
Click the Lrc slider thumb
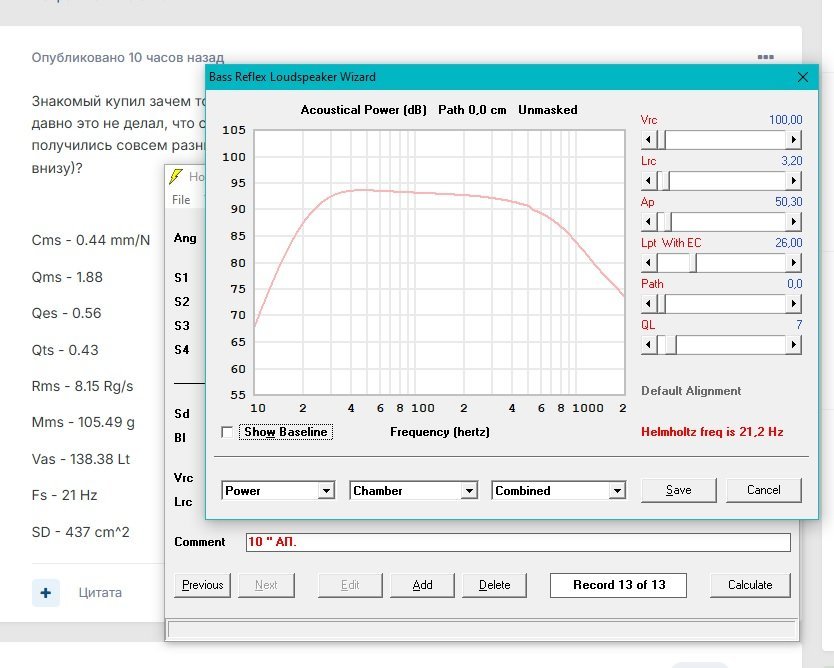664,181
